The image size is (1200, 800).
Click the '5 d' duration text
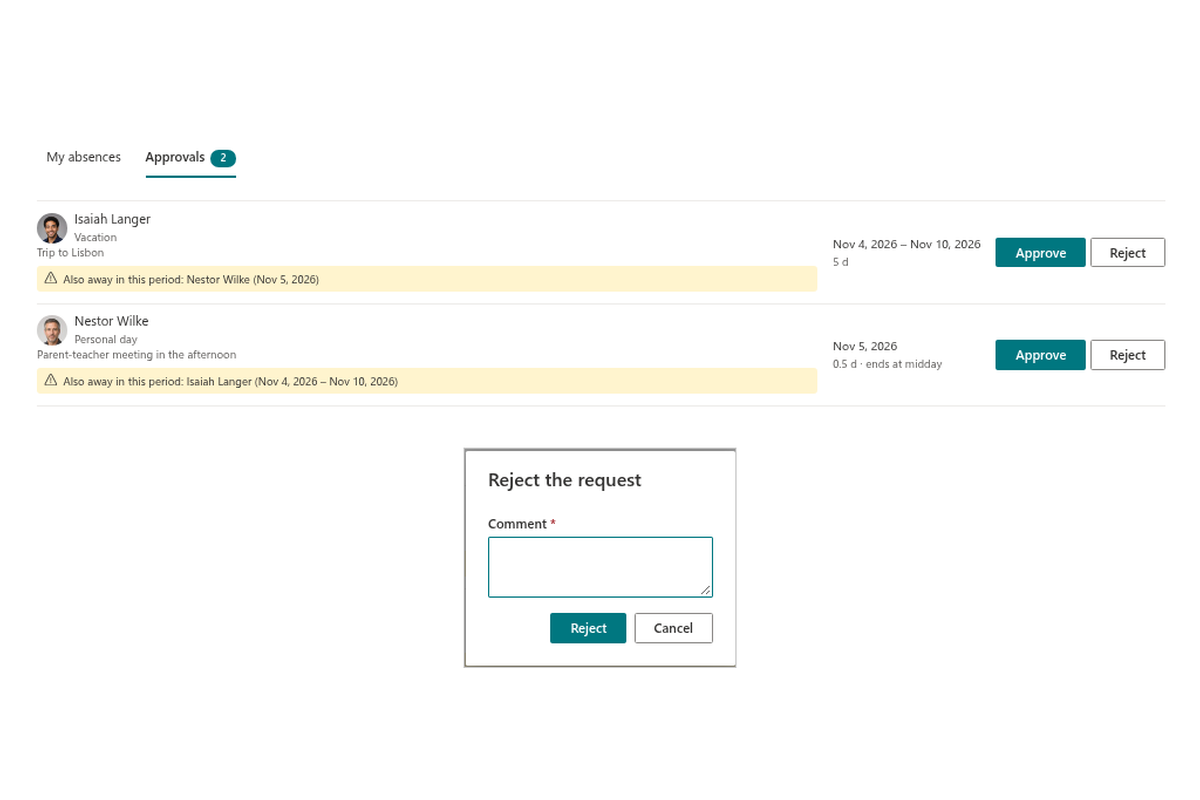click(840, 262)
